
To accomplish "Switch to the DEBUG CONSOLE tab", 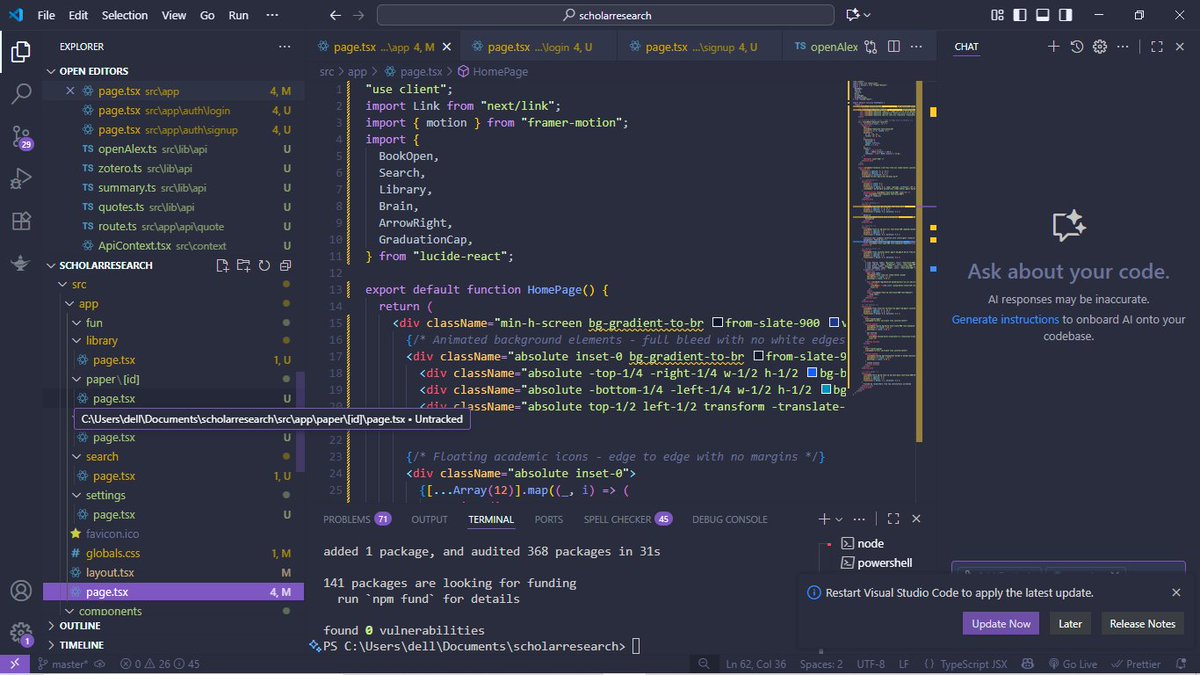I will point(730,519).
